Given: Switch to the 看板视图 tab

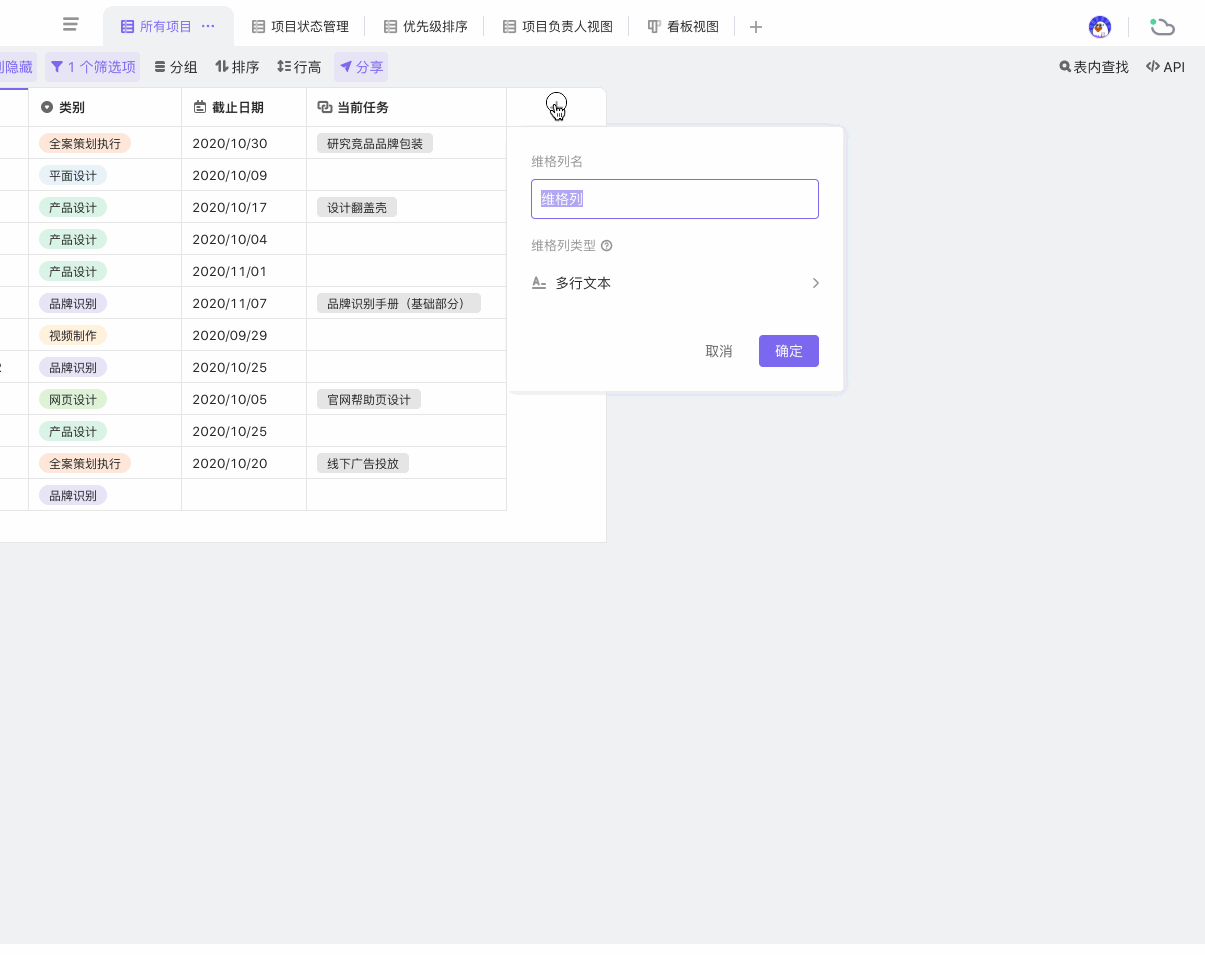Looking at the screenshot, I should (683, 27).
